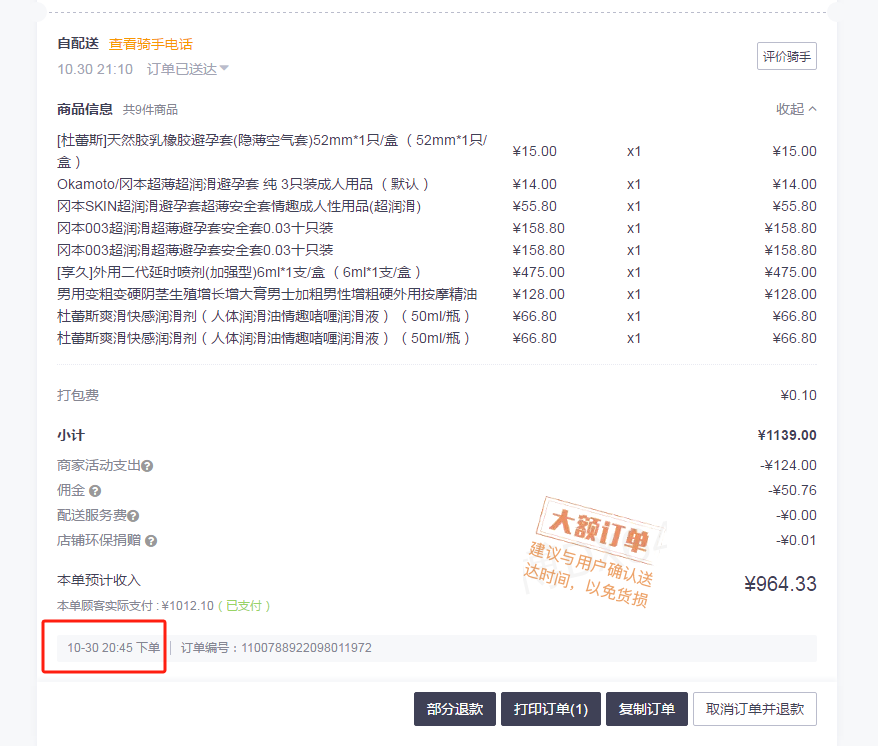Viewport: 878px width, 746px height.
Task: Copy the order using 复制订单
Action: coord(647,709)
